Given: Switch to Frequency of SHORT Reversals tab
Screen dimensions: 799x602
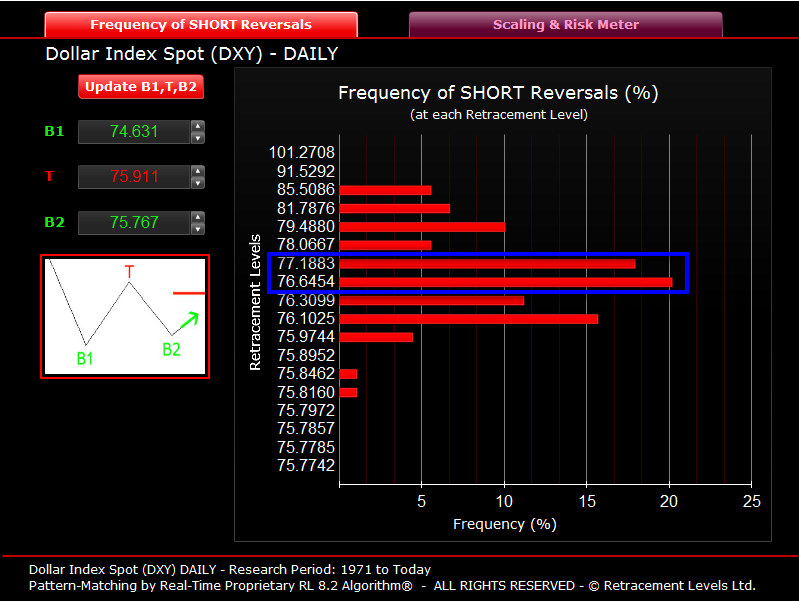Looking at the screenshot, I should pyautogui.click(x=201, y=24).
